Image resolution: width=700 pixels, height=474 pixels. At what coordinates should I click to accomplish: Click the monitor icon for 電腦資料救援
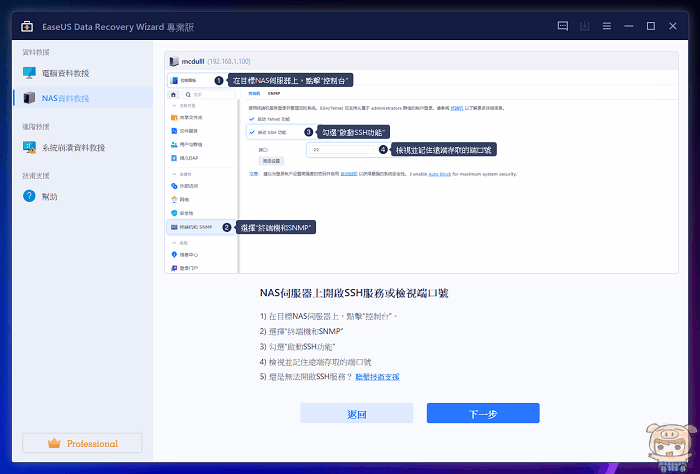coord(29,73)
